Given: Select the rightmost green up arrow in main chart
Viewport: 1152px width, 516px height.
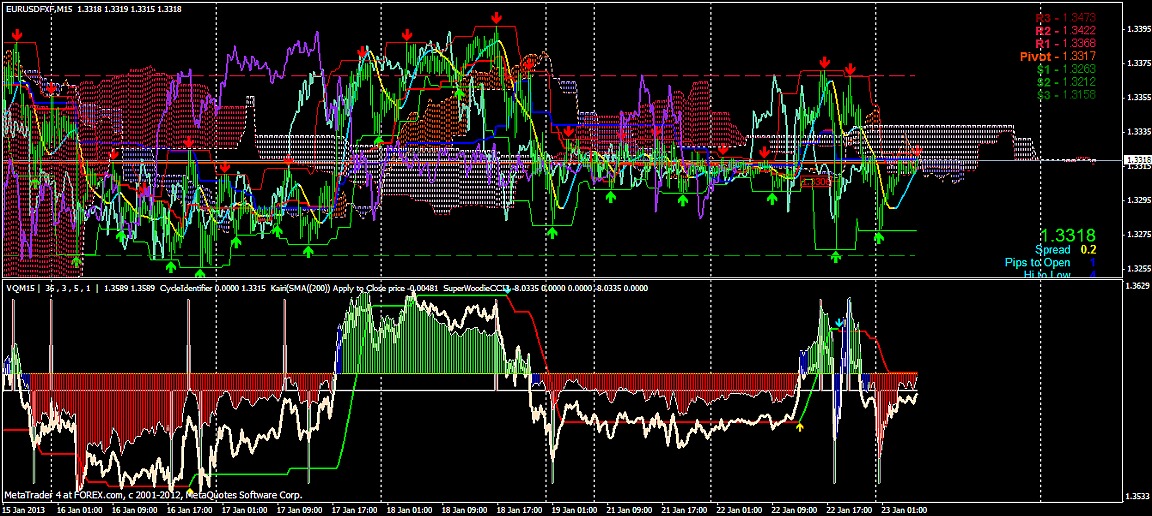Looking at the screenshot, I should [879, 237].
